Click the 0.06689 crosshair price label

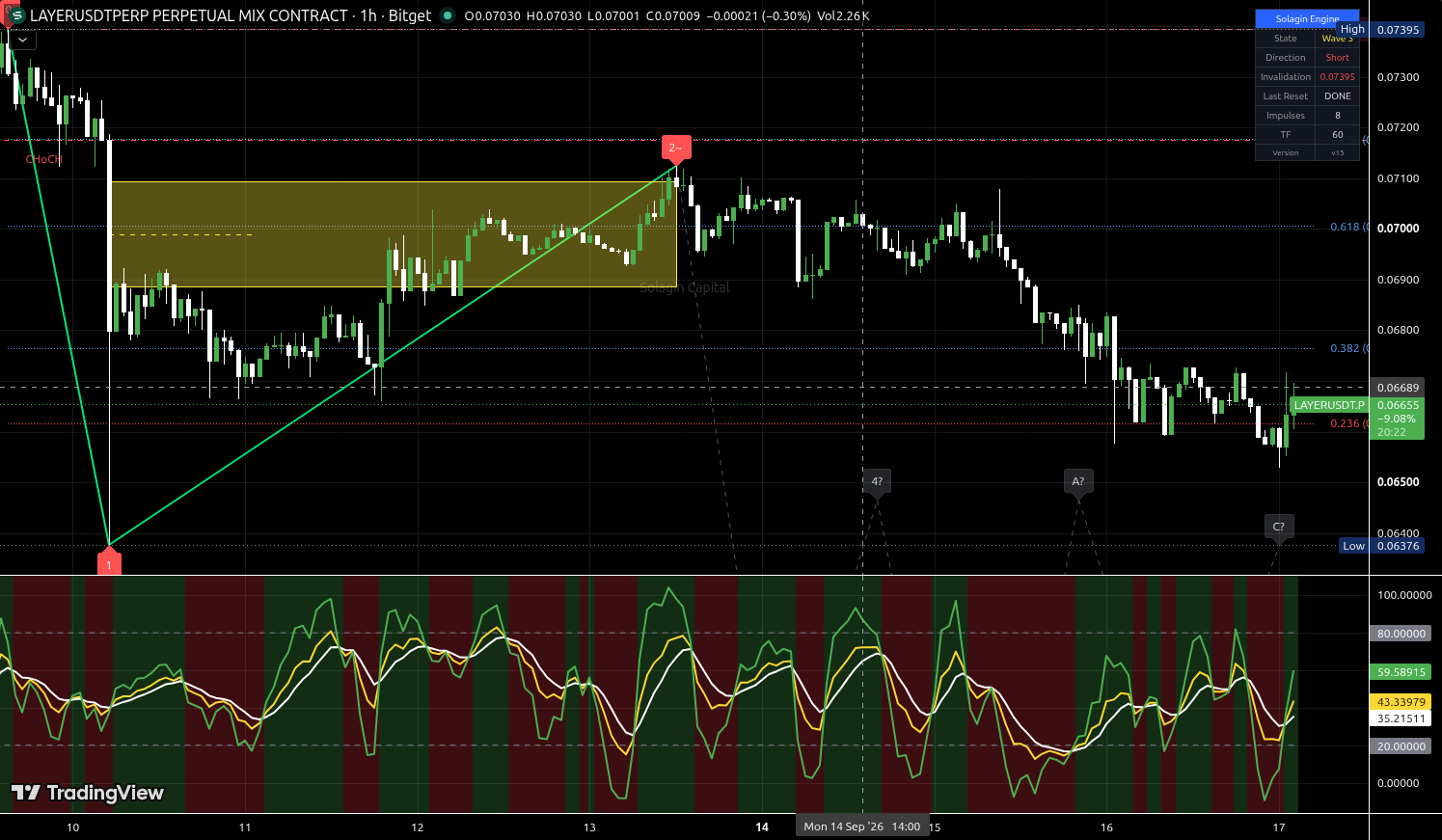point(1398,388)
